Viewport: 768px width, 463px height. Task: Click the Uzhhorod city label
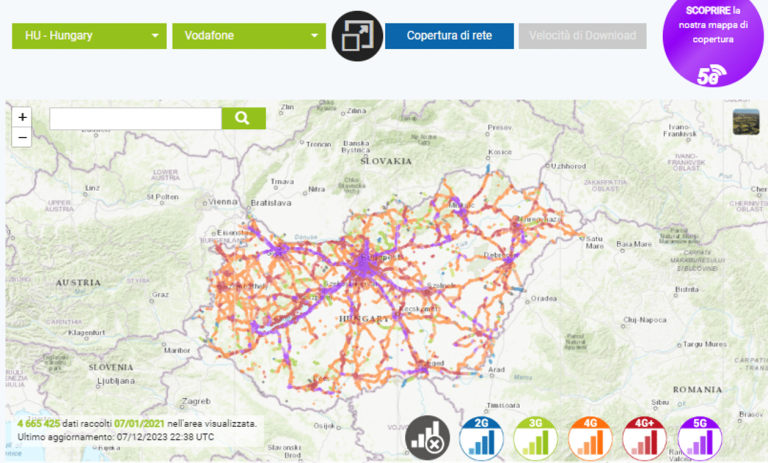(568, 166)
